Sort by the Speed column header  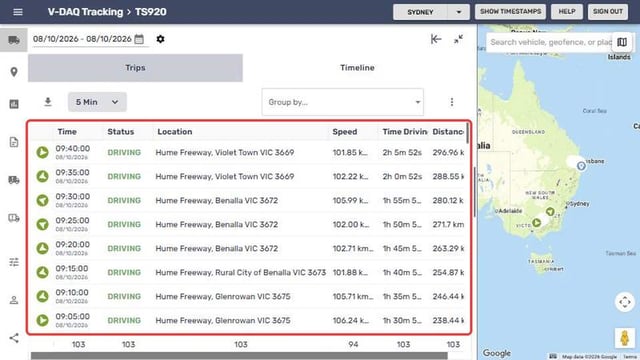345,132
